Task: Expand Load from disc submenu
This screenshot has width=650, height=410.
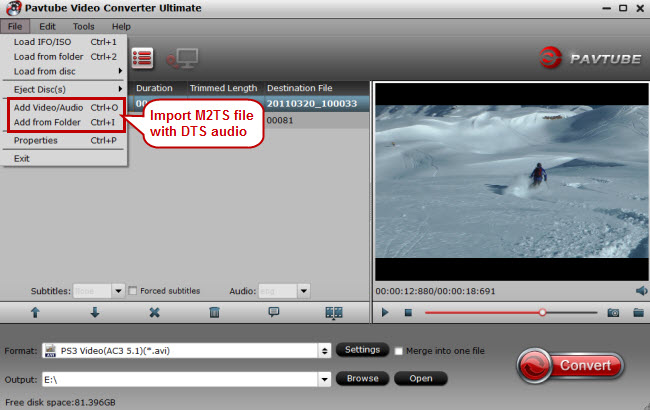Action: pos(65,71)
